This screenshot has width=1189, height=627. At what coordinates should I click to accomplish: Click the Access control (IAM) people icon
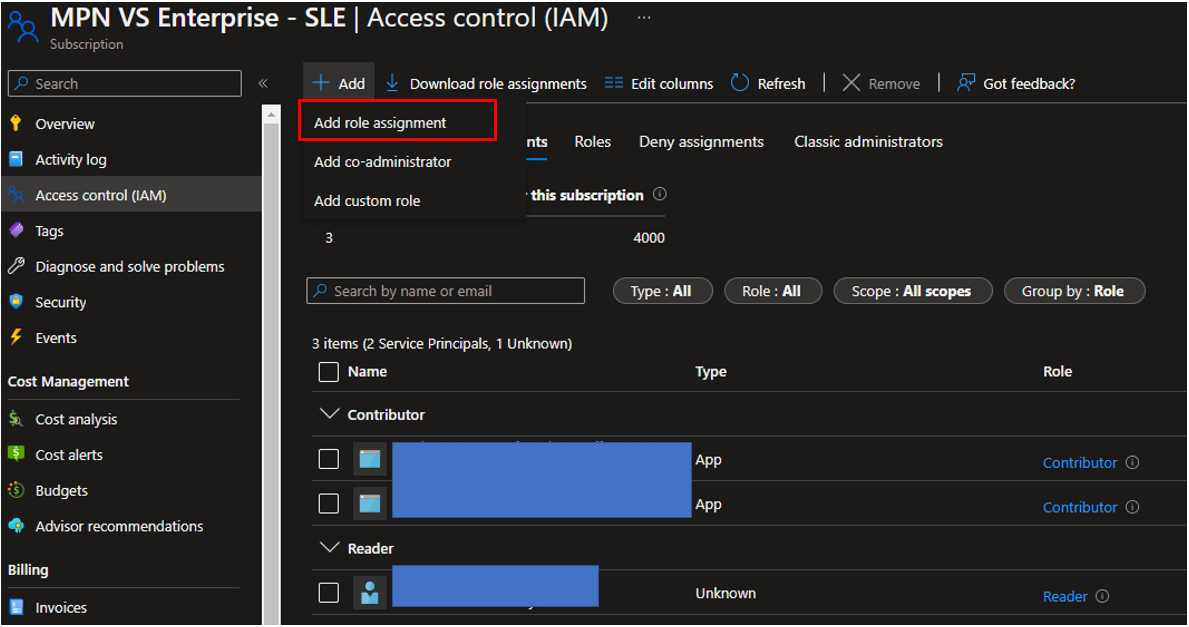click(x=15, y=195)
